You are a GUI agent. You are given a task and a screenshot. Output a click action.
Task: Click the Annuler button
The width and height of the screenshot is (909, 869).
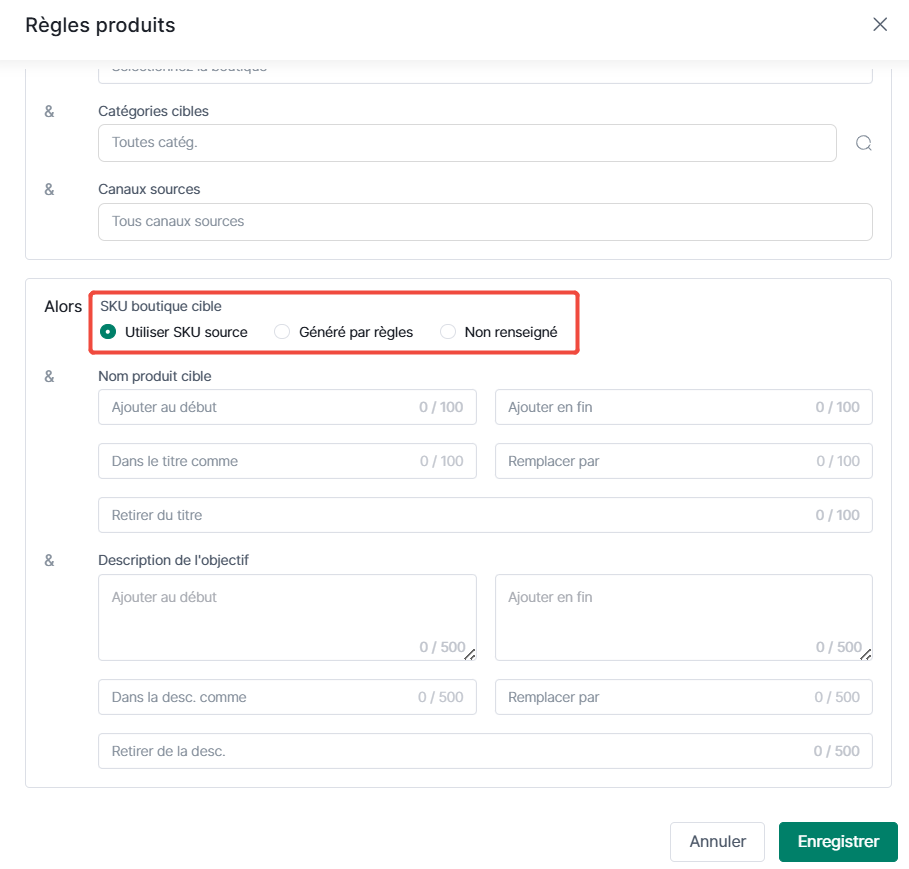coord(717,841)
